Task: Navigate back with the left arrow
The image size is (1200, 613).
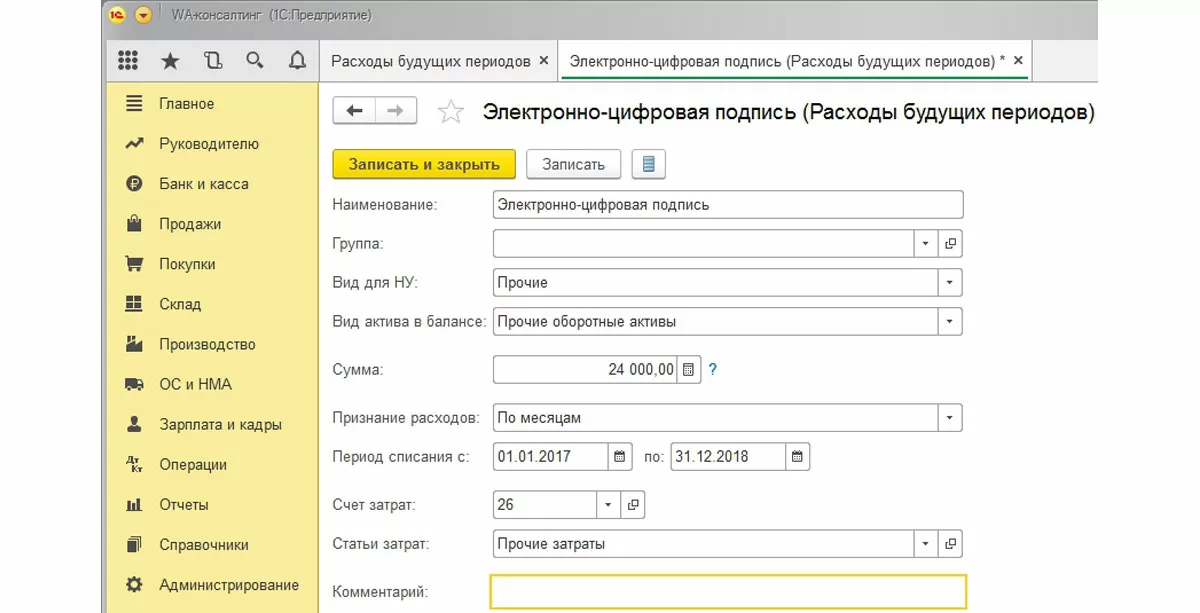Action: [354, 111]
